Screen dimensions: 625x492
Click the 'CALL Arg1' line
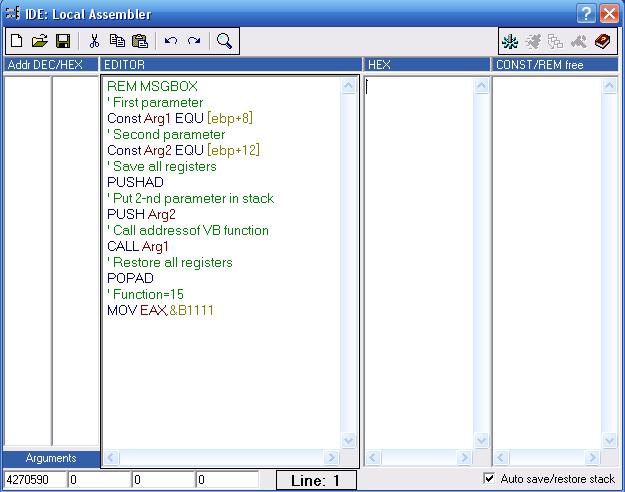pos(138,246)
